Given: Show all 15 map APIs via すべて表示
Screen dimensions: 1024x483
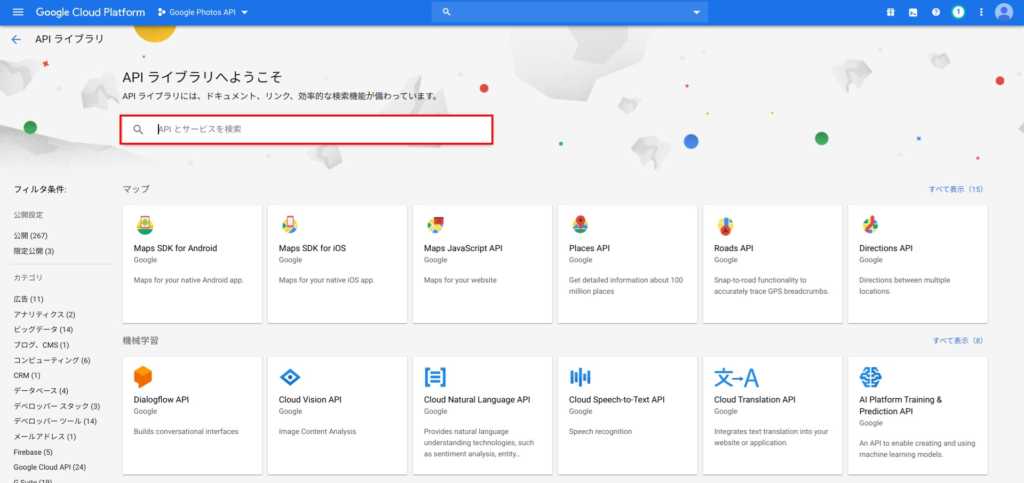Looking at the screenshot, I should 955,189.
